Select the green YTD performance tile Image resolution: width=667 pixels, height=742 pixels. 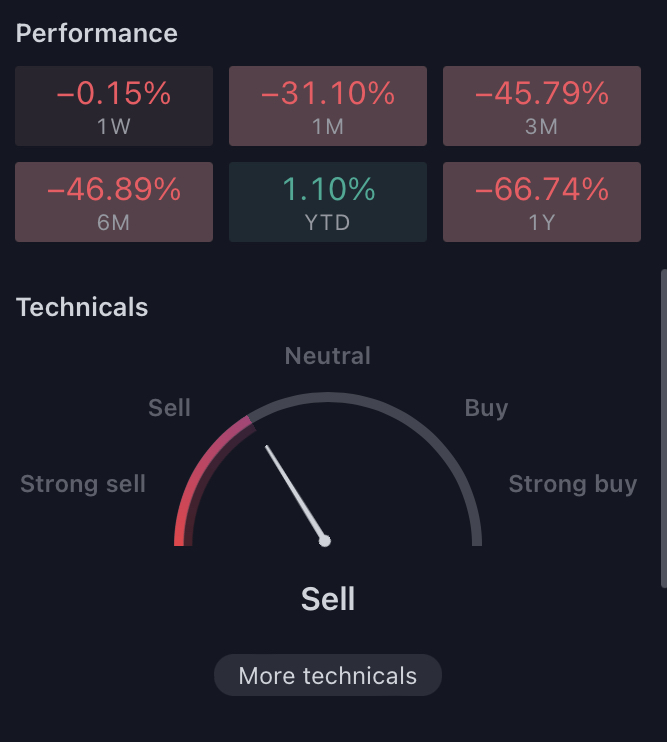click(x=328, y=202)
